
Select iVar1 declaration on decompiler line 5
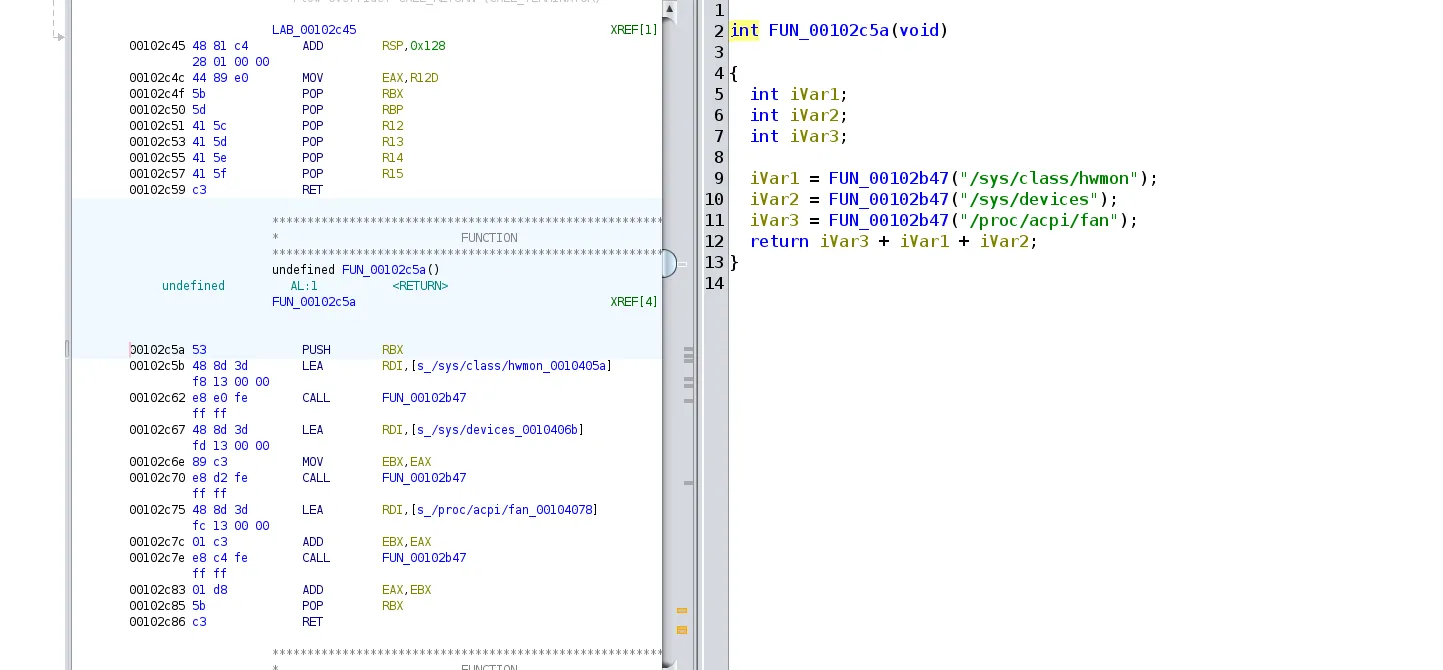pos(814,94)
